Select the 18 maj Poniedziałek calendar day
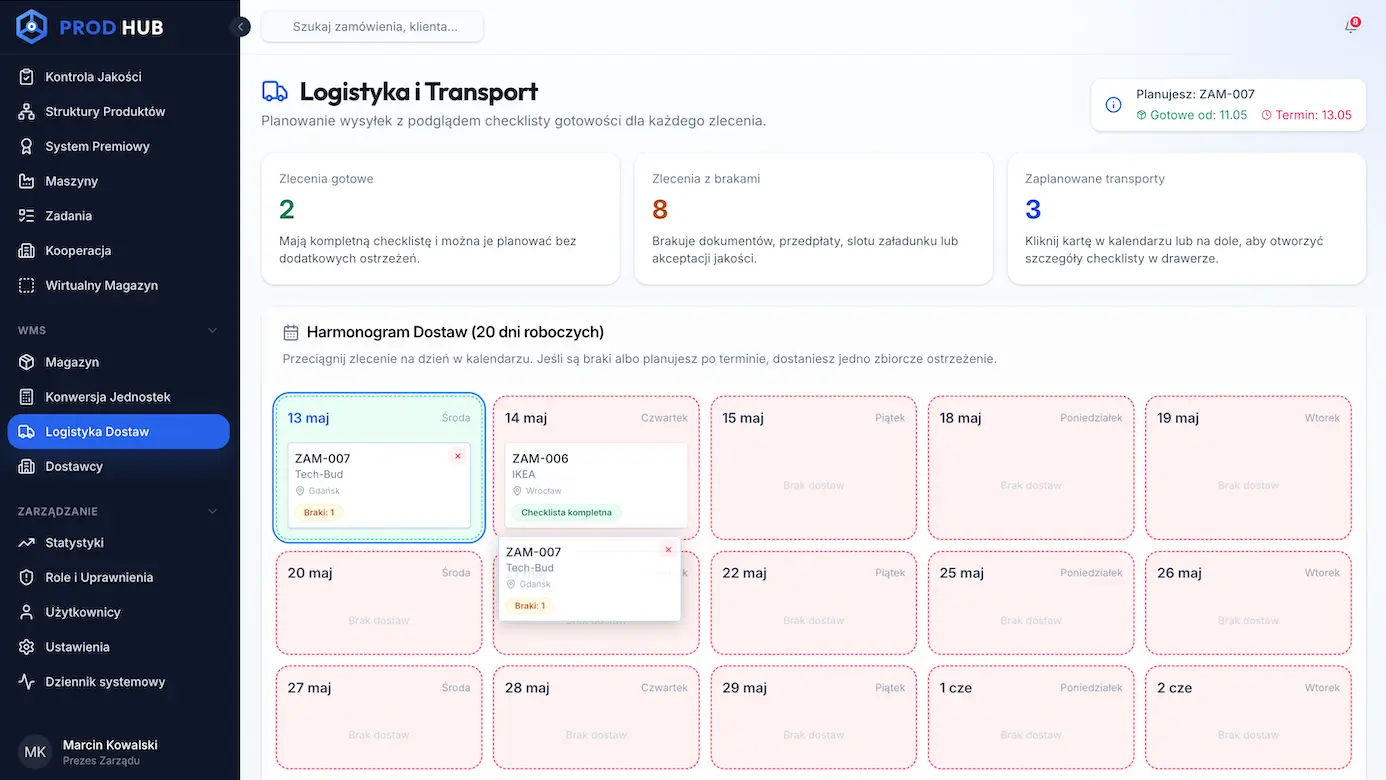Screen dimensions: 1386x780 [1031, 468]
